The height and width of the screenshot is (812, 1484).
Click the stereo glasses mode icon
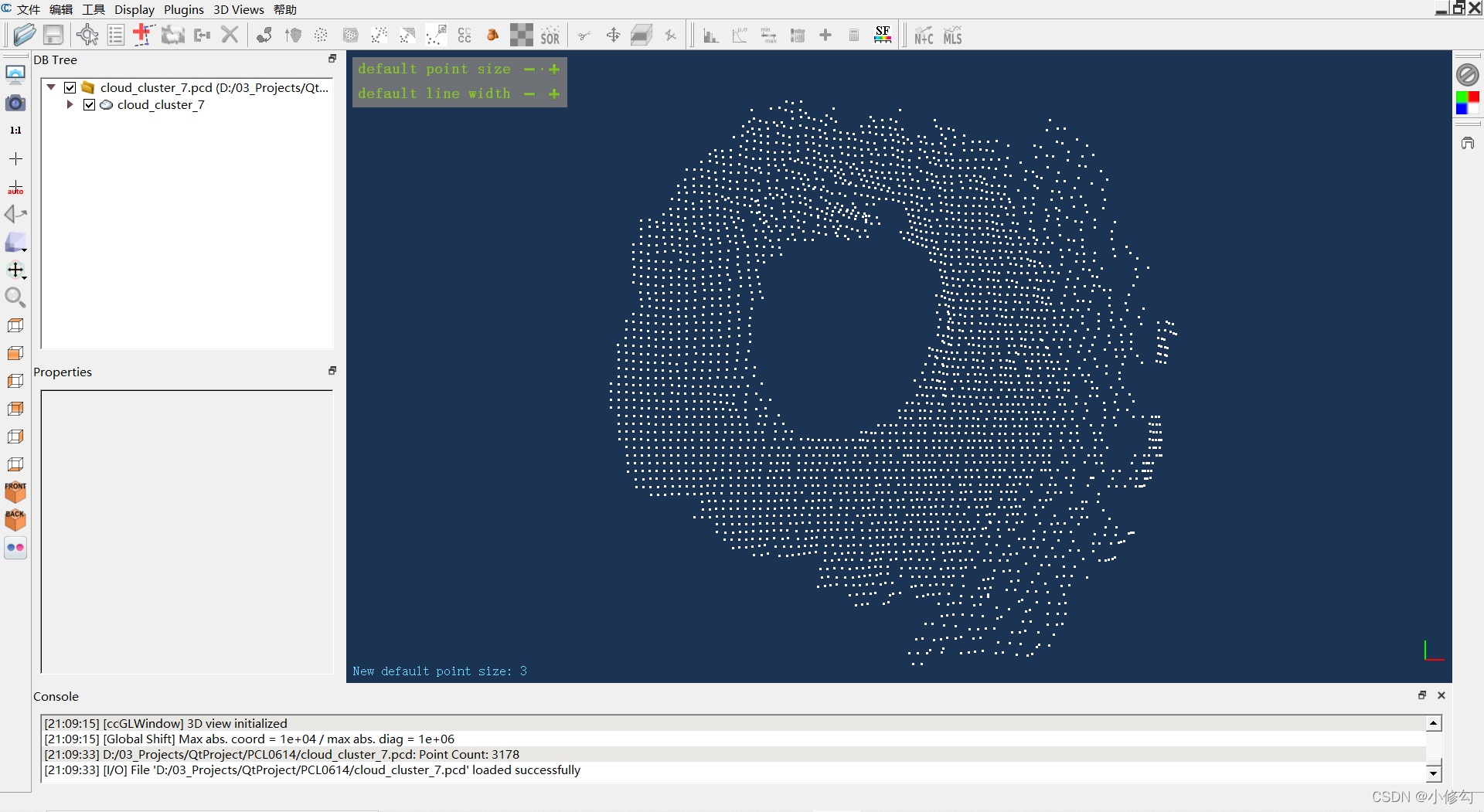[15, 548]
